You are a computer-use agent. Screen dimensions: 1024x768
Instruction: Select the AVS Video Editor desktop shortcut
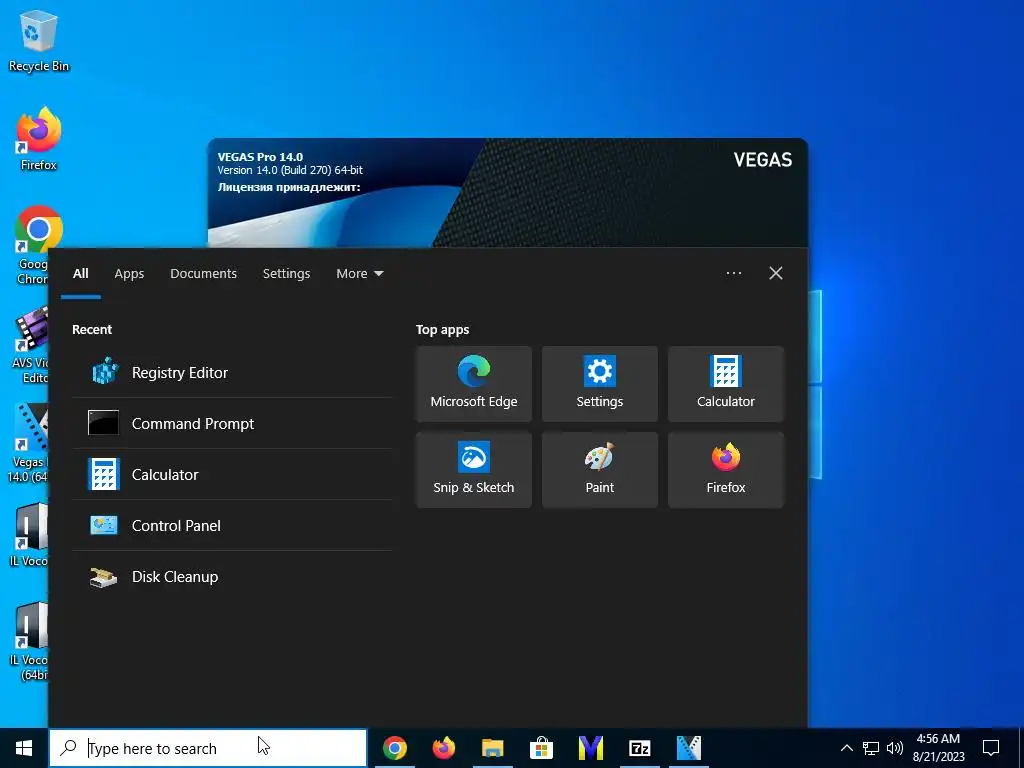coord(31,345)
